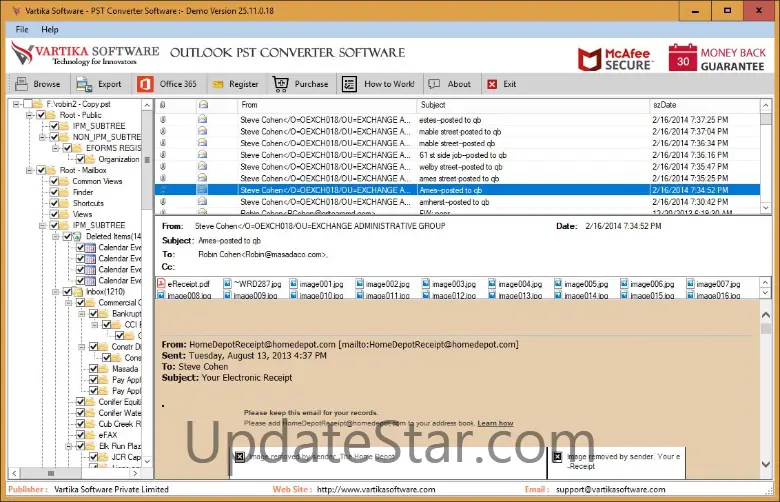
Task: Click the red Exit icon
Action: (492, 84)
